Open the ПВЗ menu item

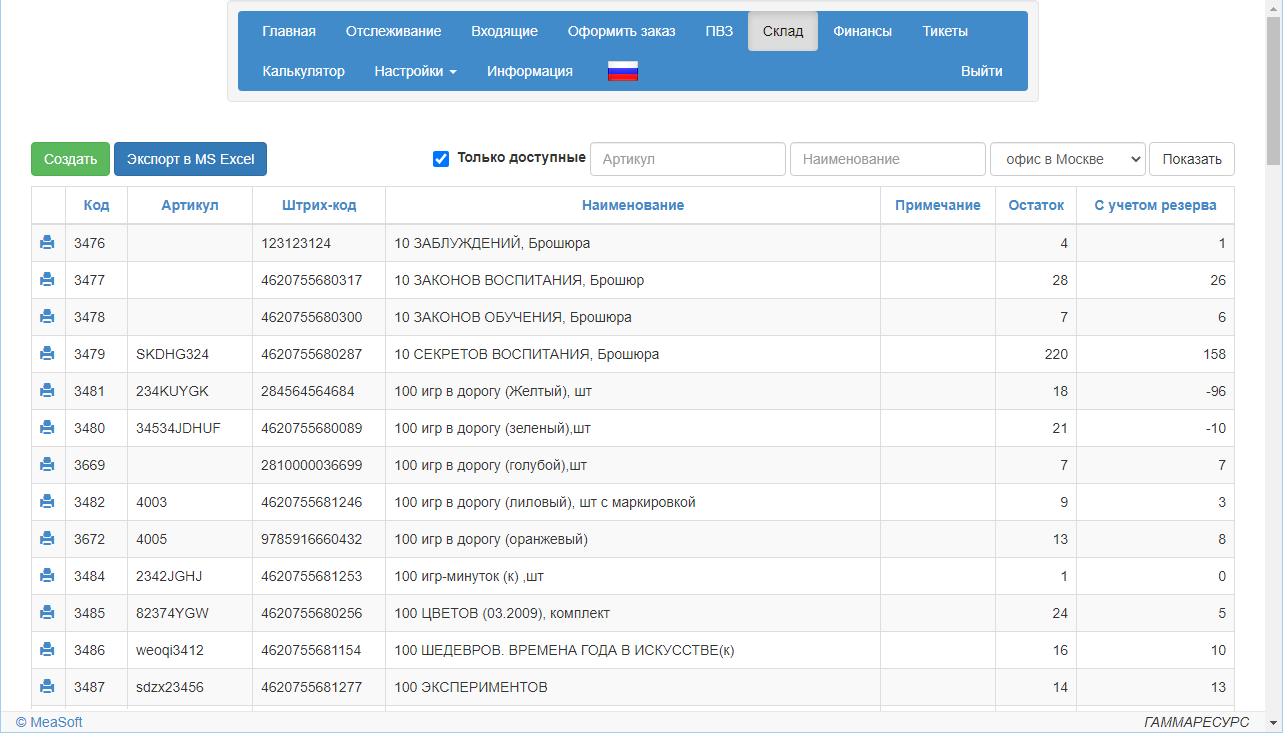coord(719,31)
